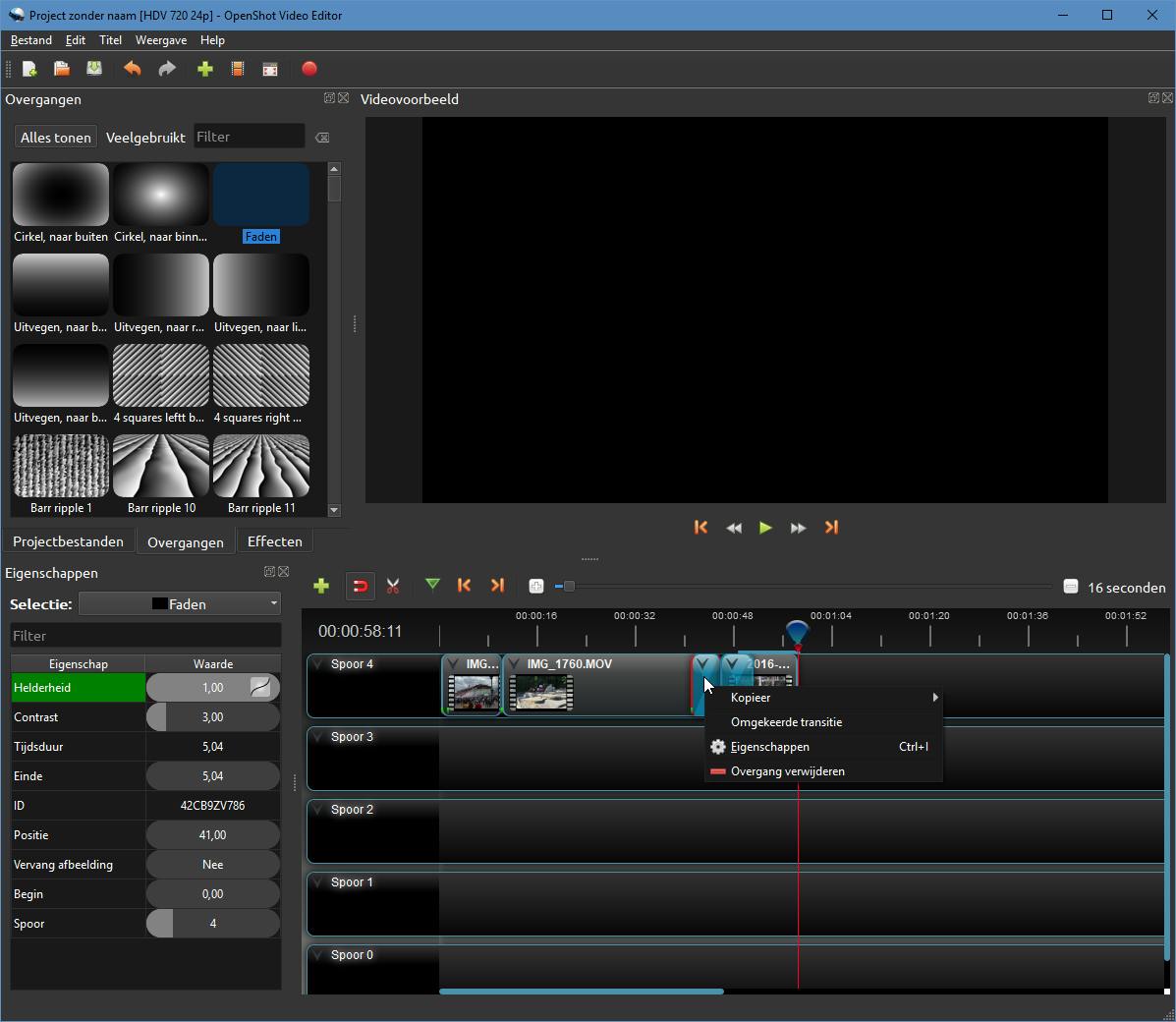Click the Import Files green plus icon
This screenshot has width=1176, height=1022.
(205, 69)
